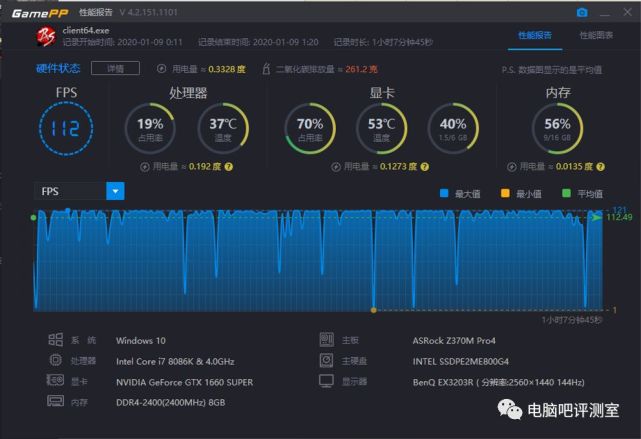Click the orange minimum FPS marker on chart
Viewport: 641px width, 439px height.
pos(373,310)
